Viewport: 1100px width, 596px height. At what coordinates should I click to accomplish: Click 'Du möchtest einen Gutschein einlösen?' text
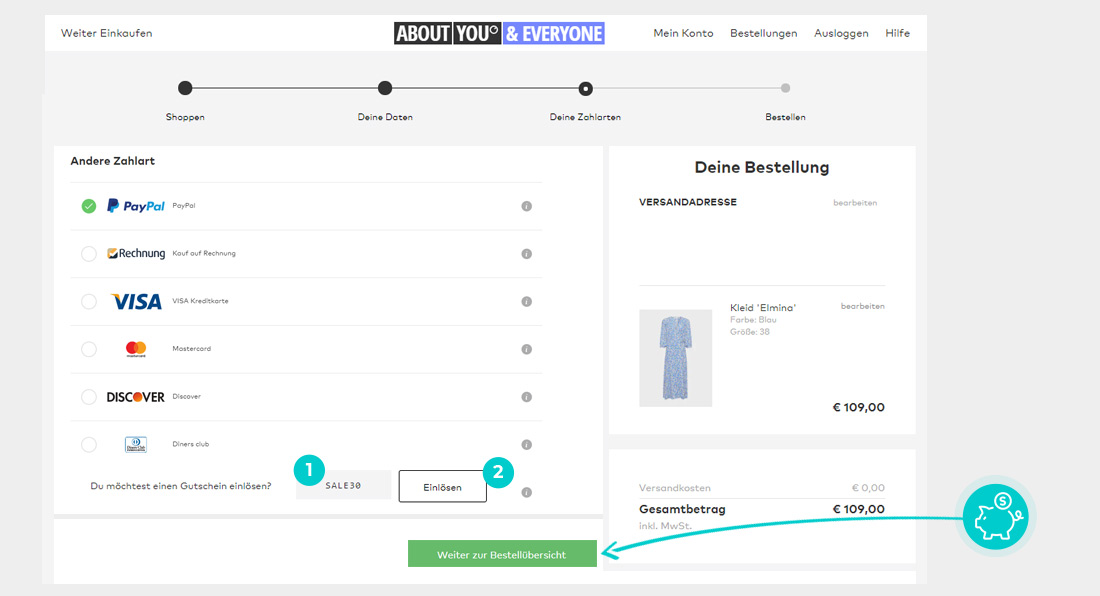180,486
